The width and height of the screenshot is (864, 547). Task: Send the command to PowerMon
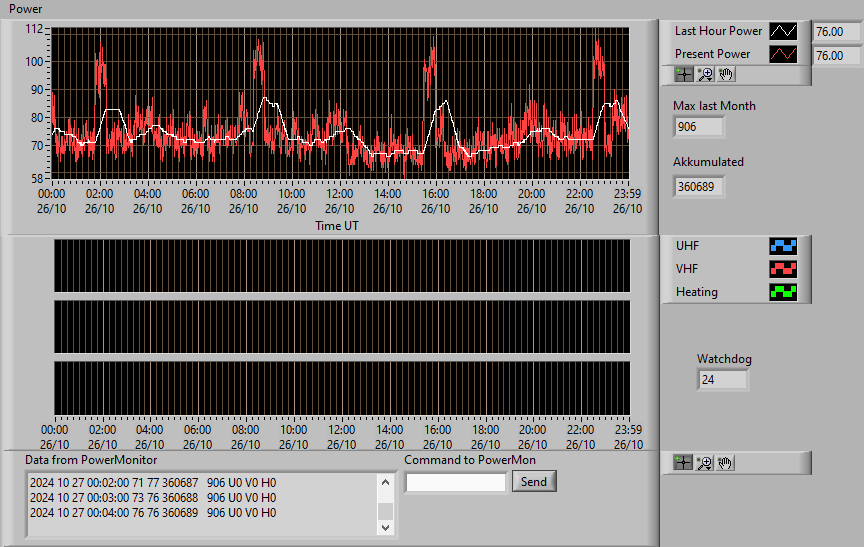(534, 481)
